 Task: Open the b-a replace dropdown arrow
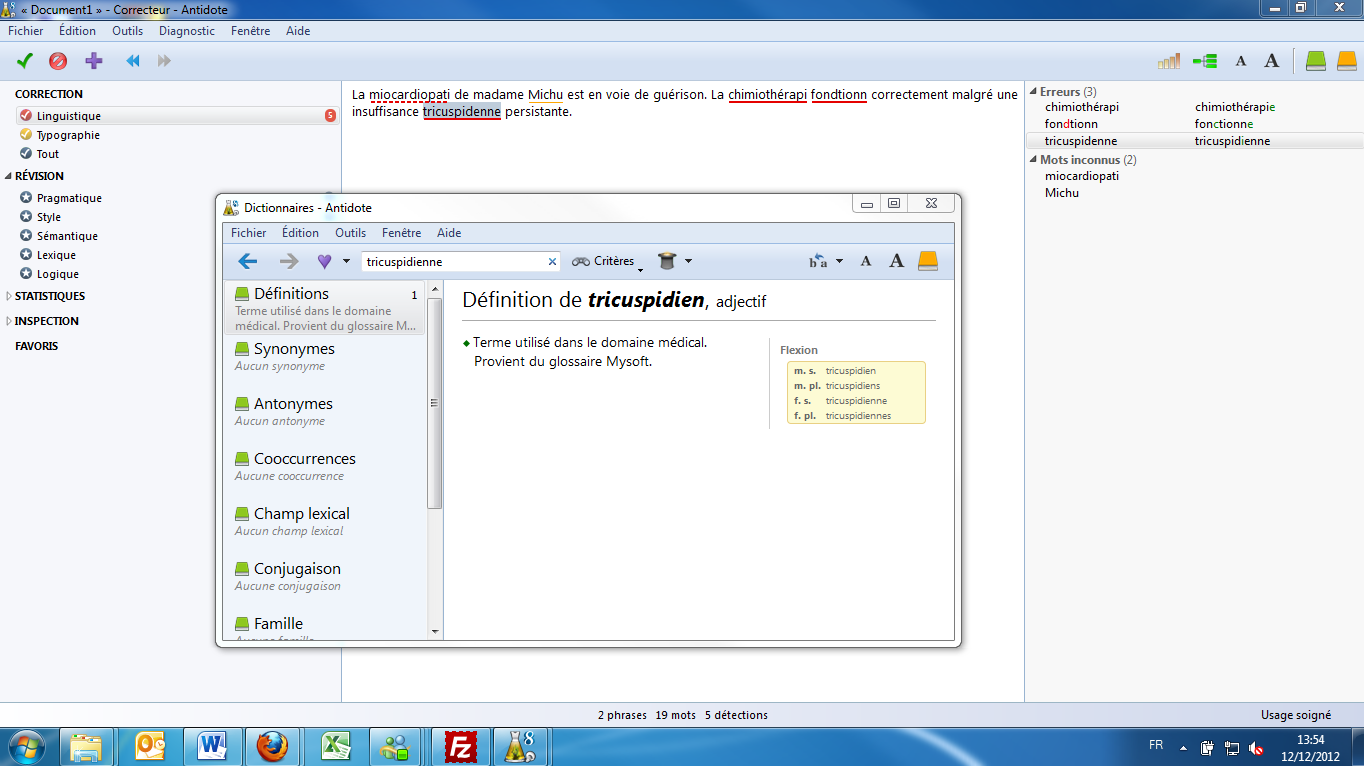click(x=839, y=261)
